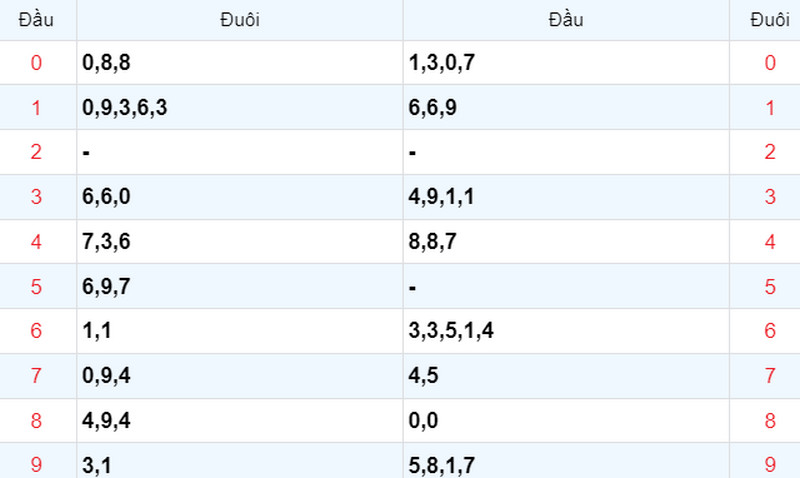Click the cell with 8,8,7
800x478 pixels.
(566, 242)
